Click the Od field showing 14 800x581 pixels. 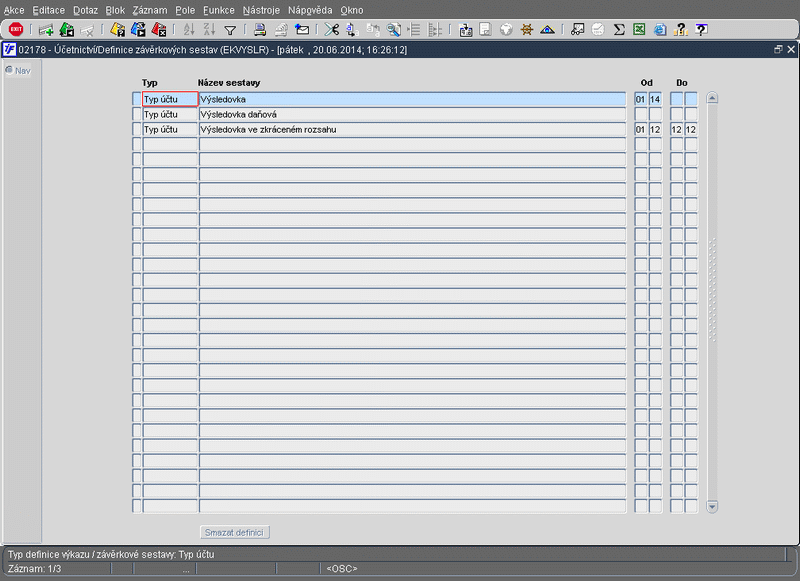655,99
